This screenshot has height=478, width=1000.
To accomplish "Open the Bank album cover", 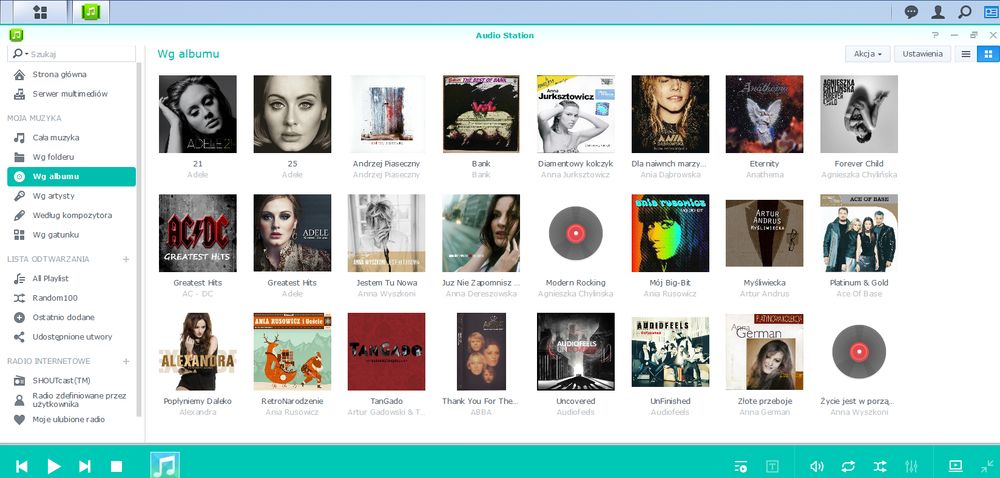I will click(481, 114).
